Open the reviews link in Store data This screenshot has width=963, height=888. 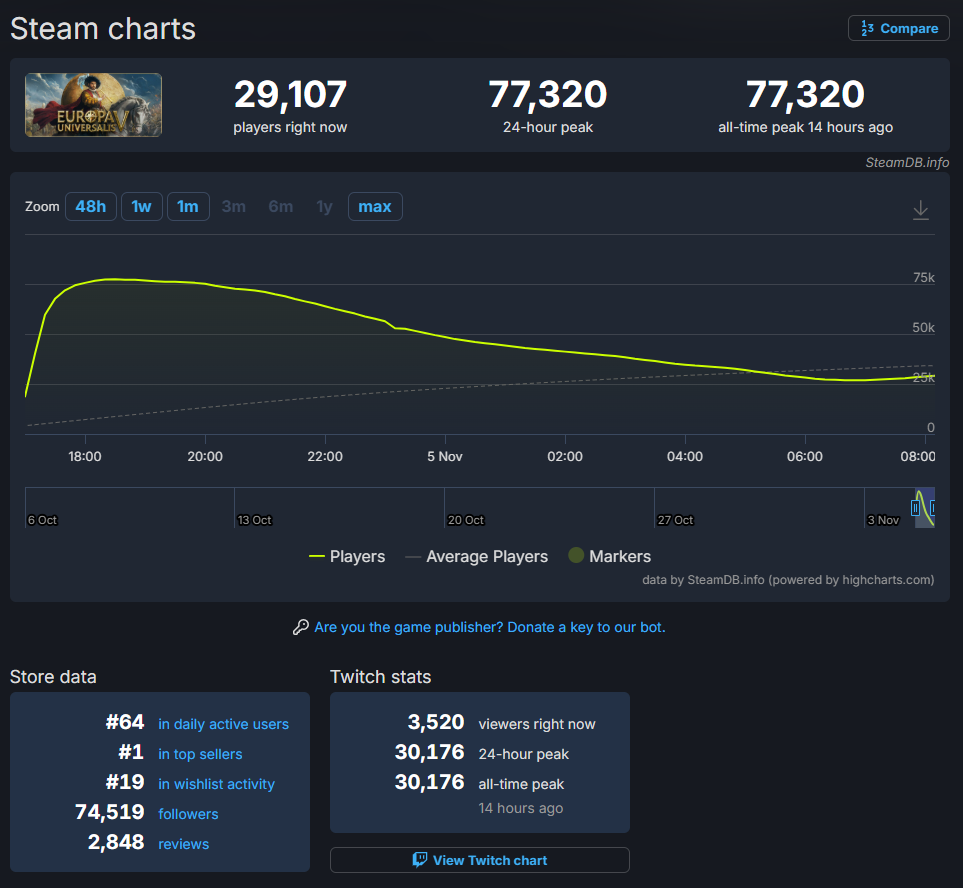click(184, 844)
